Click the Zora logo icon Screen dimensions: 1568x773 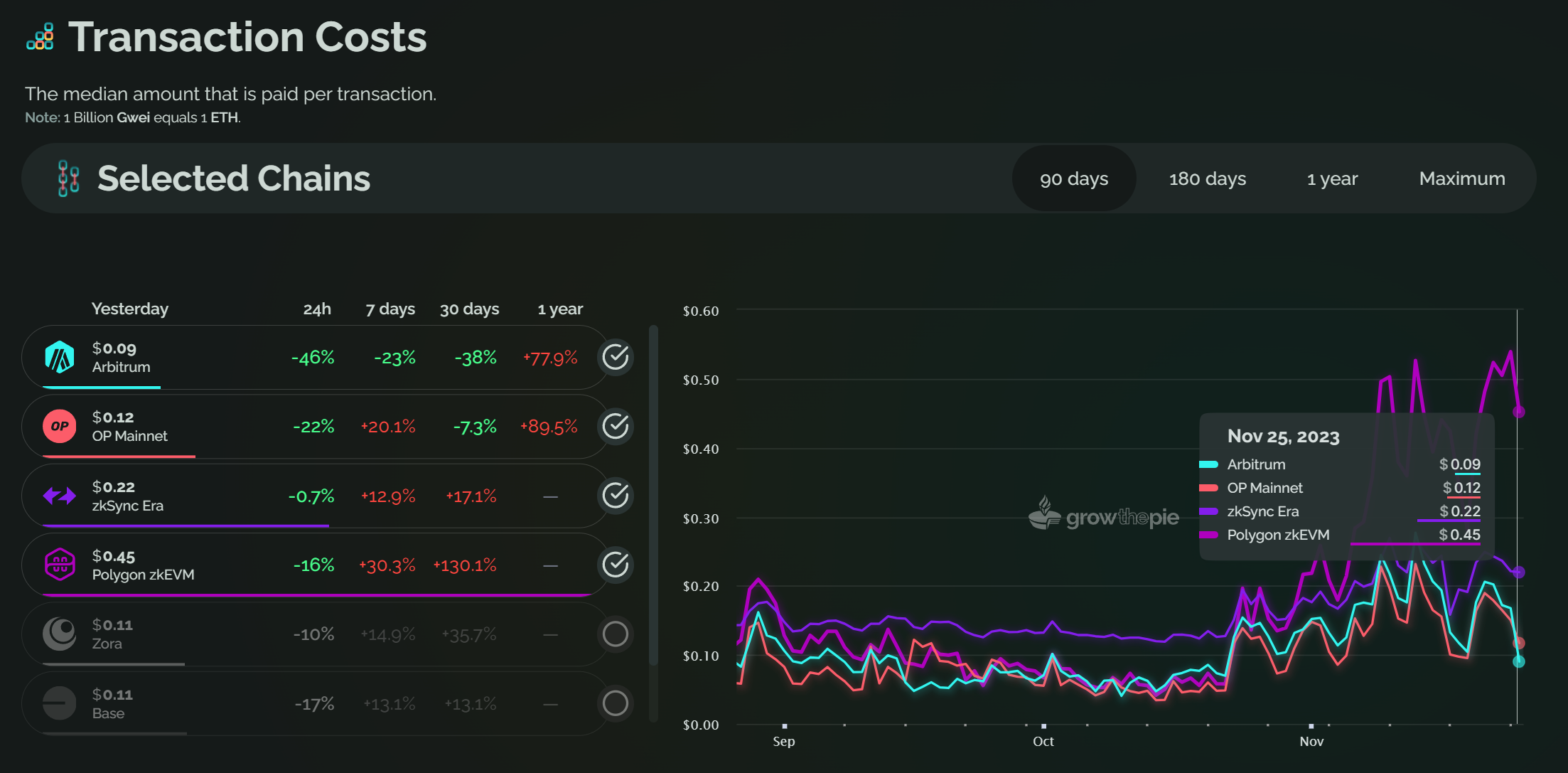click(x=60, y=634)
